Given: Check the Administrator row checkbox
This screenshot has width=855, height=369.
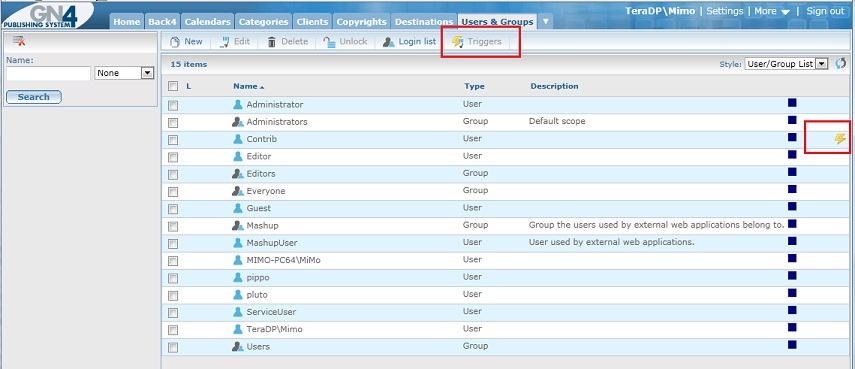Looking at the screenshot, I should pos(173,105).
